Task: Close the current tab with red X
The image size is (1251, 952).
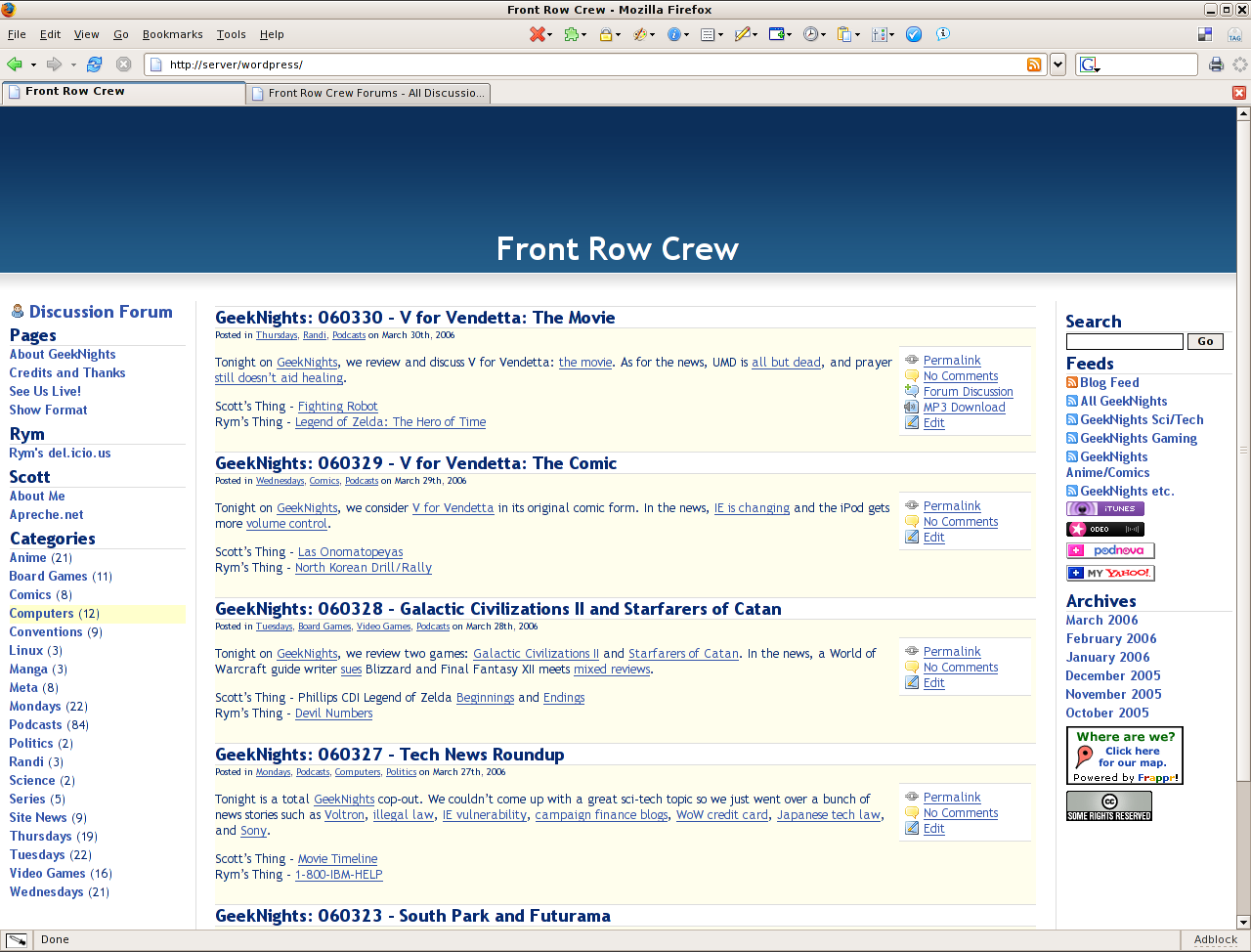Action: pos(1239,93)
